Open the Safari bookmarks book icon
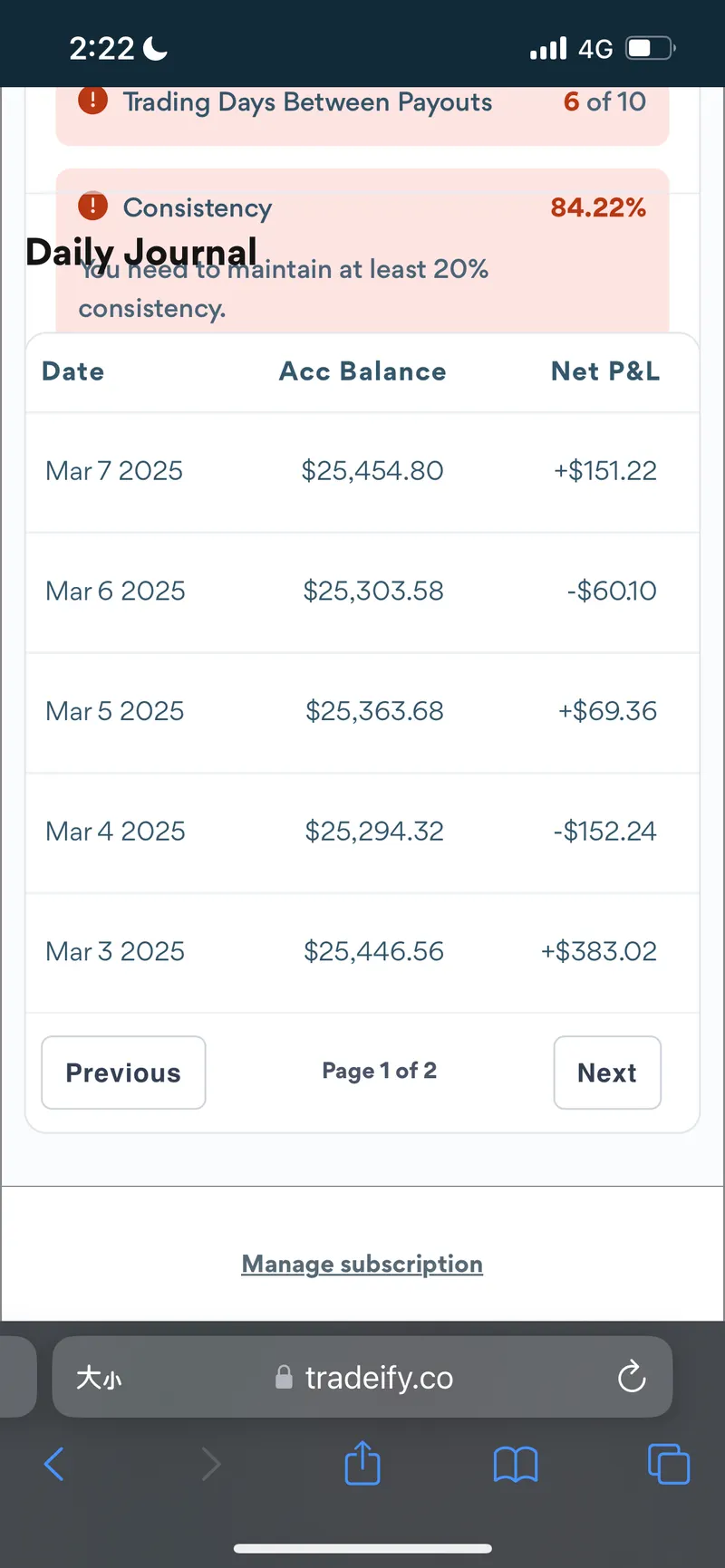 tap(516, 1464)
